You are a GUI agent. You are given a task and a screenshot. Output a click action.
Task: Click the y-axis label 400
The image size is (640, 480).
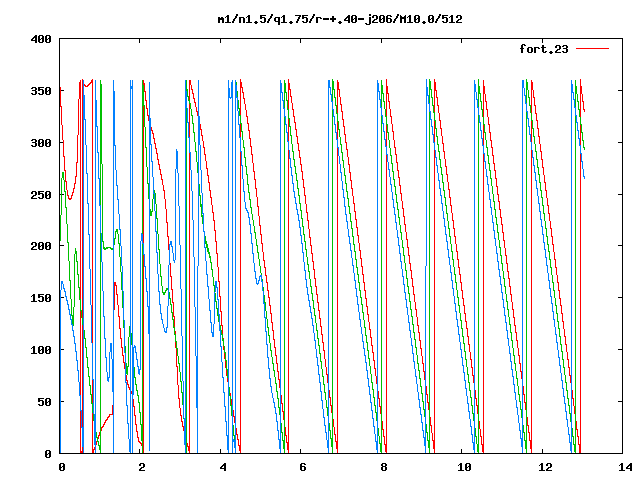(x=41, y=40)
